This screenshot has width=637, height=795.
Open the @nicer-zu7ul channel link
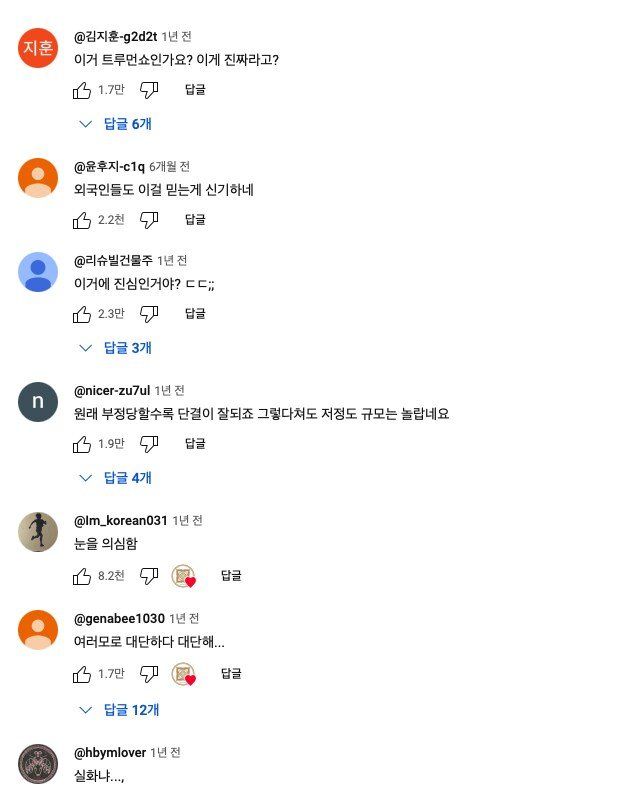point(112,390)
